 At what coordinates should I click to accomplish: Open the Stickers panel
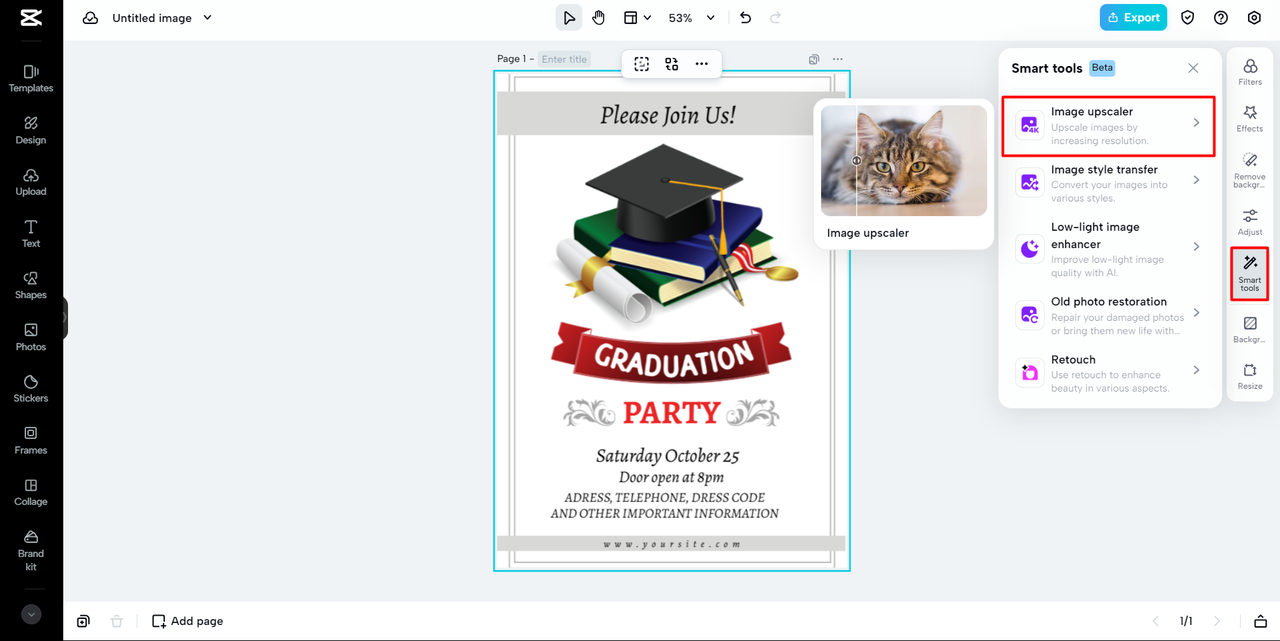(x=31, y=388)
